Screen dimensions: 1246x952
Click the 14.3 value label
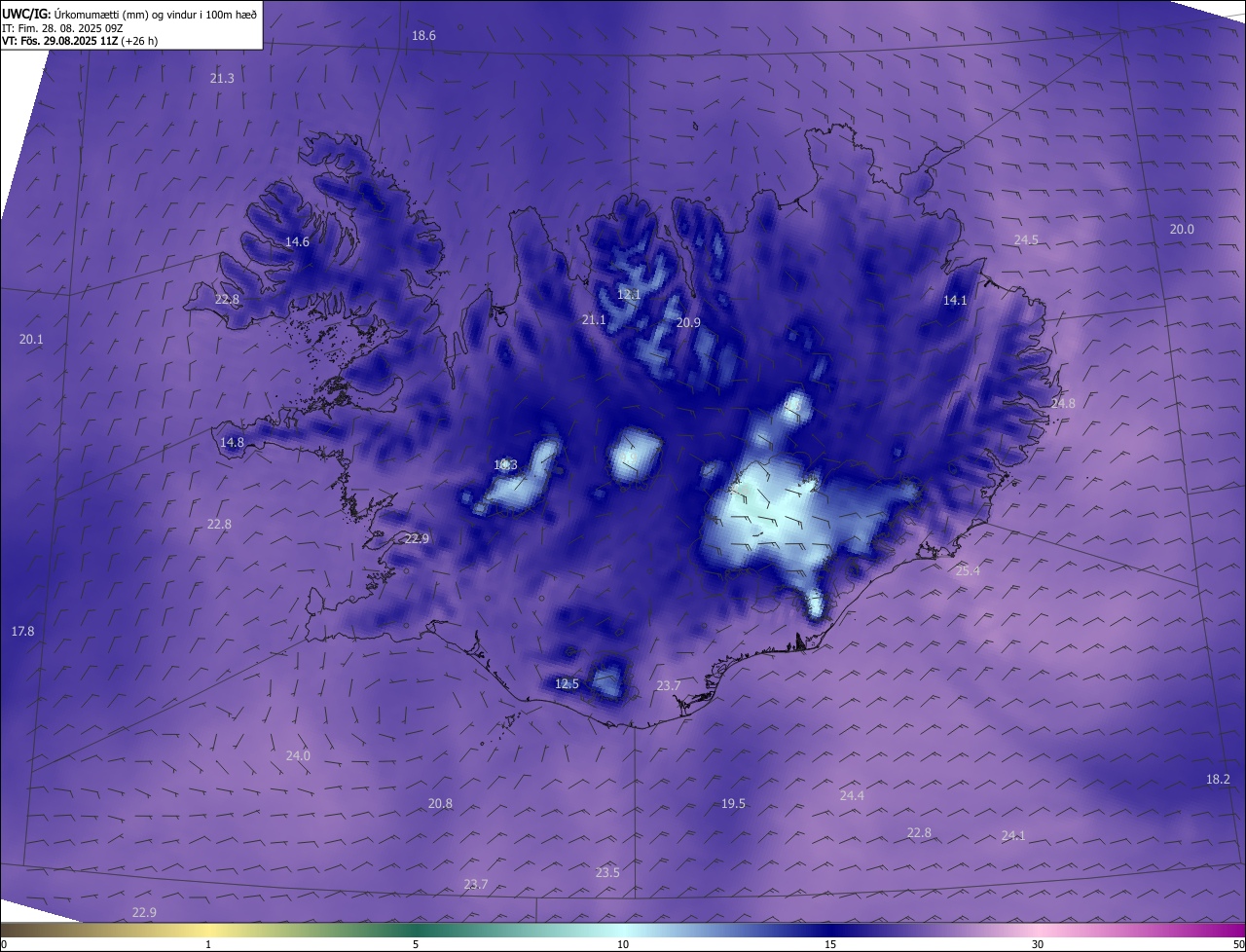point(505,464)
